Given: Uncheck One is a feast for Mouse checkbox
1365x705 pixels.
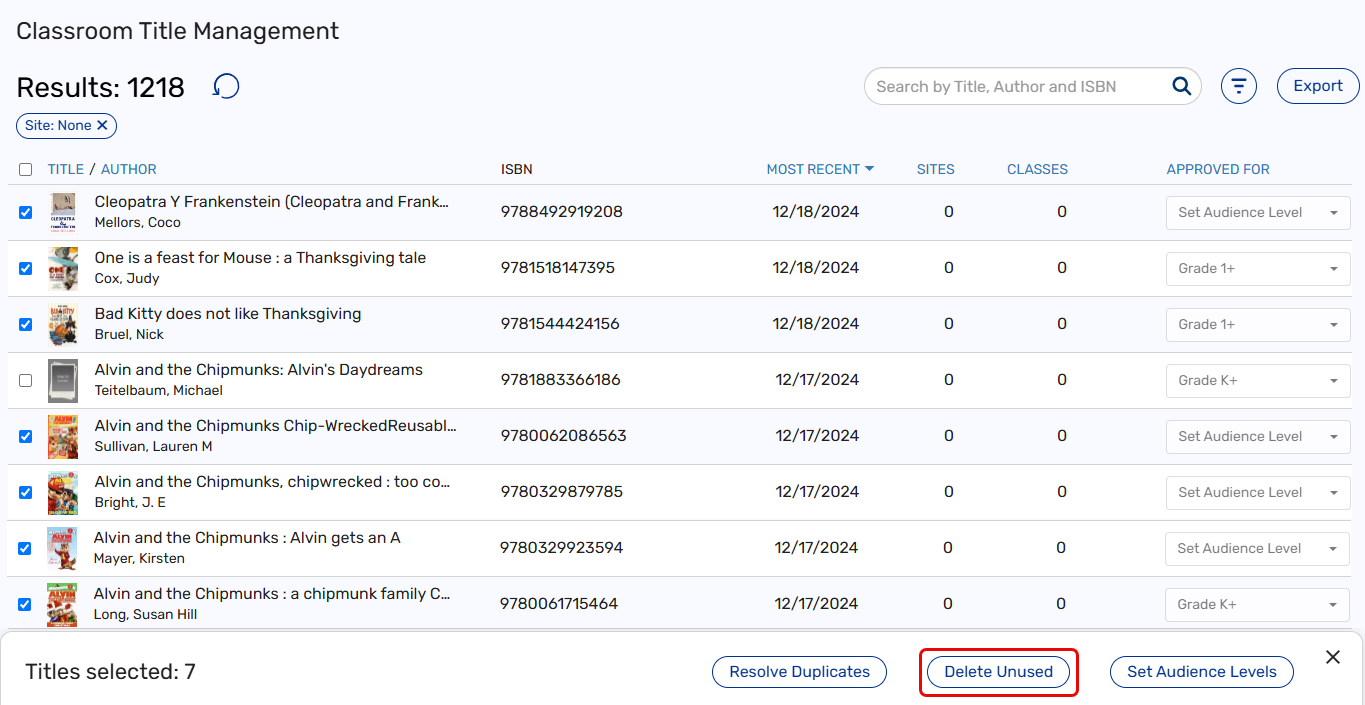Looking at the screenshot, I should [26, 268].
